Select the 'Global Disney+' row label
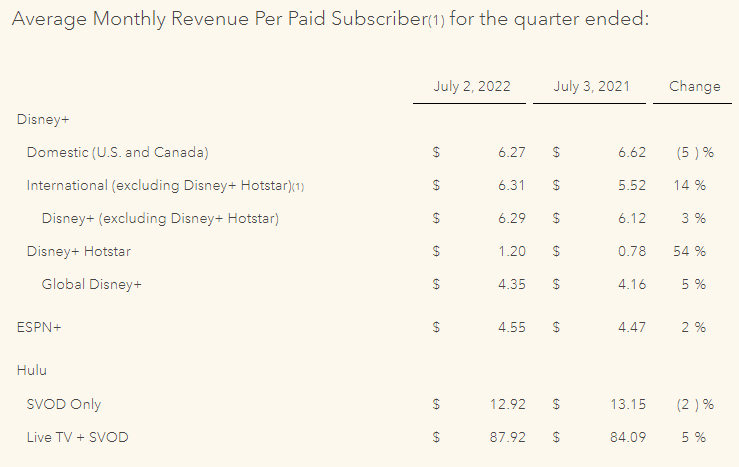 [91, 284]
